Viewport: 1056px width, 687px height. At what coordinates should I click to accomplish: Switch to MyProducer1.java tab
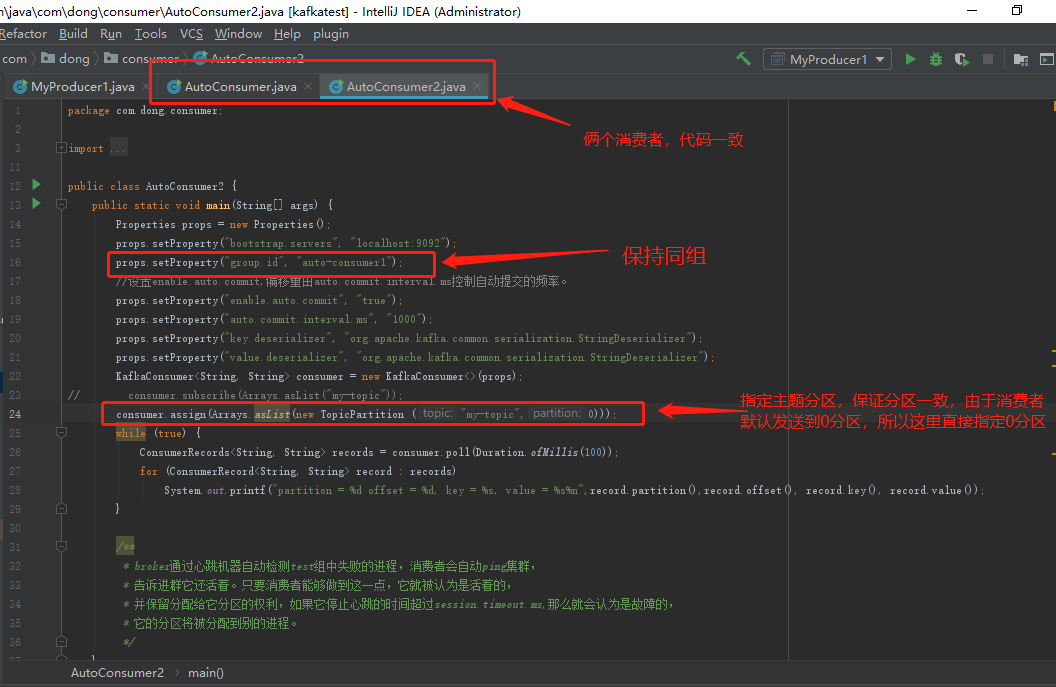pyautogui.click(x=82, y=86)
